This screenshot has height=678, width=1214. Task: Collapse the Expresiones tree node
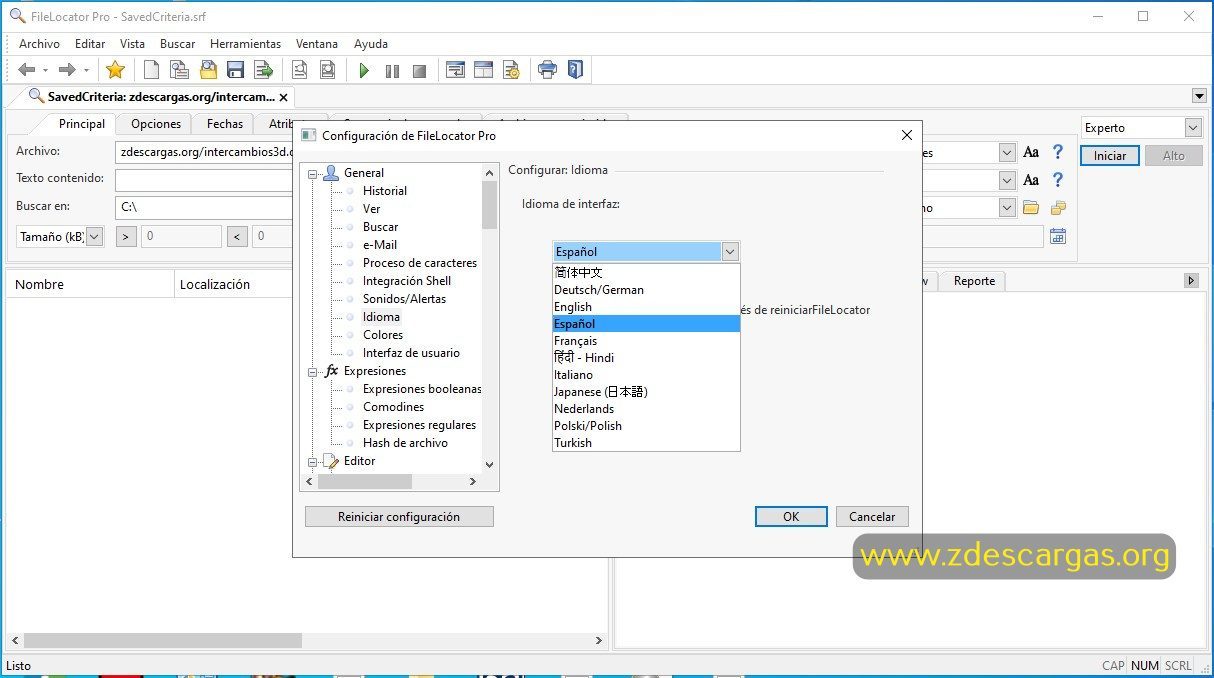pos(313,371)
